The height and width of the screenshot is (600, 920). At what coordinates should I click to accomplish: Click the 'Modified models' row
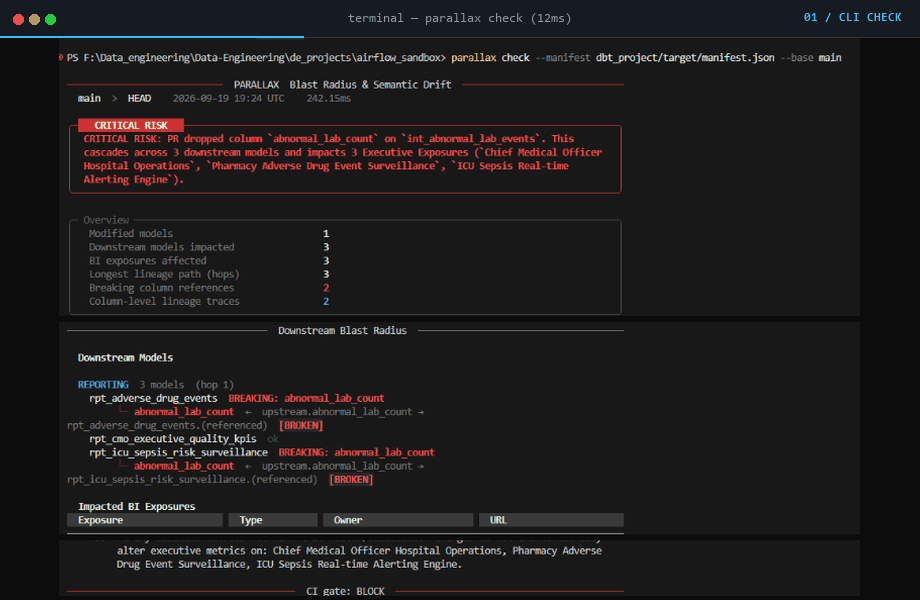tap(209, 233)
